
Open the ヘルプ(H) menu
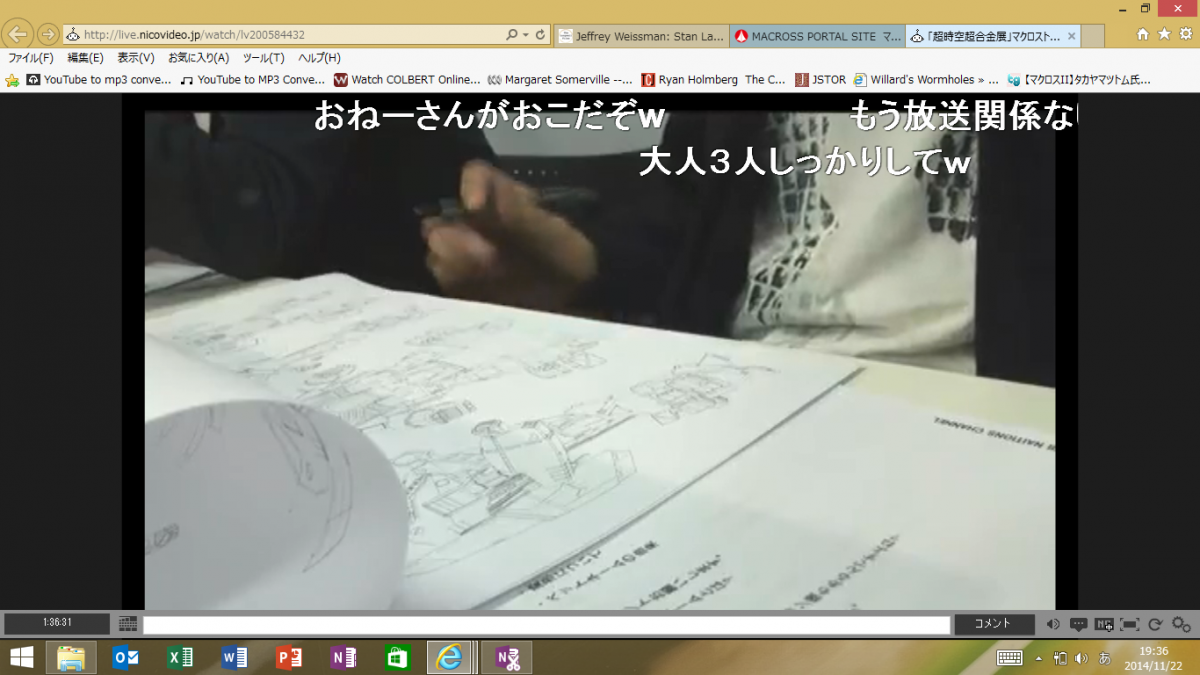(319, 58)
